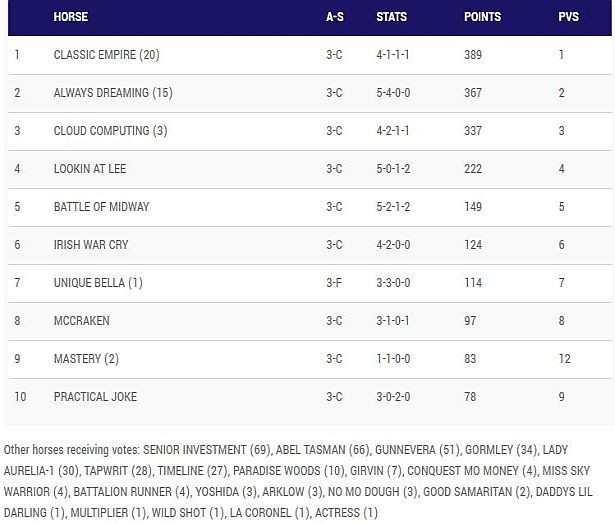Sort by the POINTS column header
Screen dimensions: 615x524
(x=482, y=17)
